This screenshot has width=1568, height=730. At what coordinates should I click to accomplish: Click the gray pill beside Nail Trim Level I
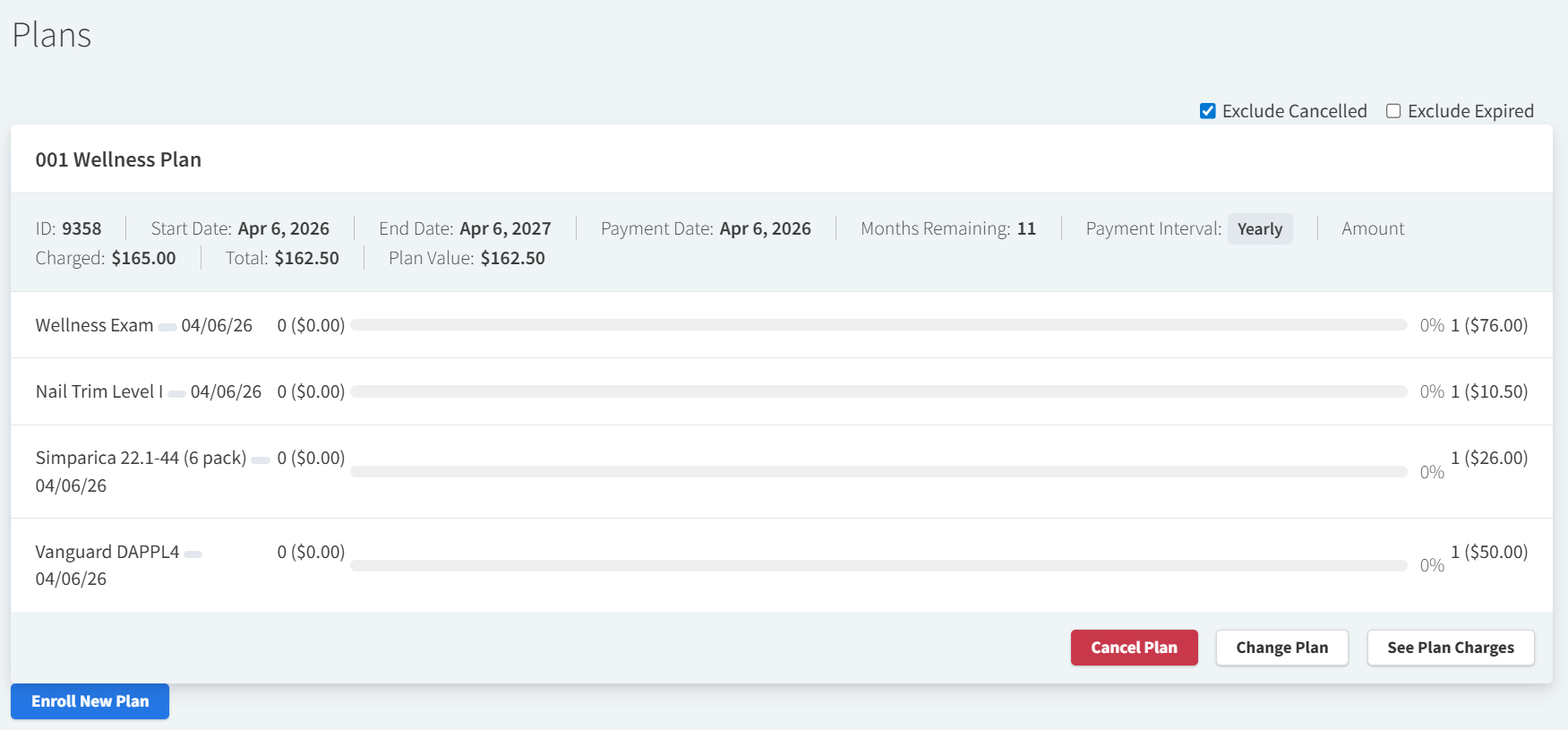[176, 394]
